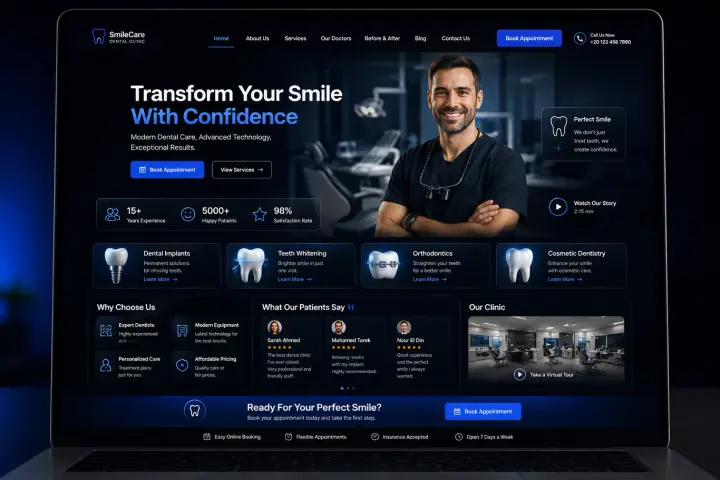
Task: Click the Personalized Care person icon
Action: tap(106, 365)
